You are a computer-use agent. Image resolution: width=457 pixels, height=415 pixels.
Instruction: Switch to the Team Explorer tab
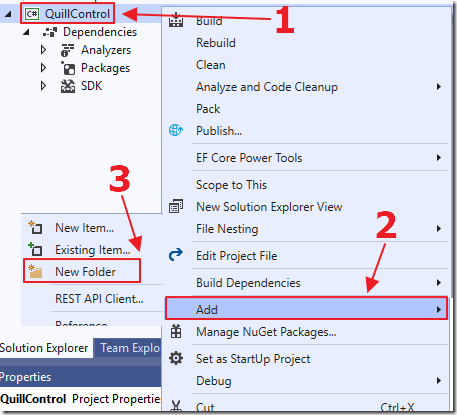[128, 348]
